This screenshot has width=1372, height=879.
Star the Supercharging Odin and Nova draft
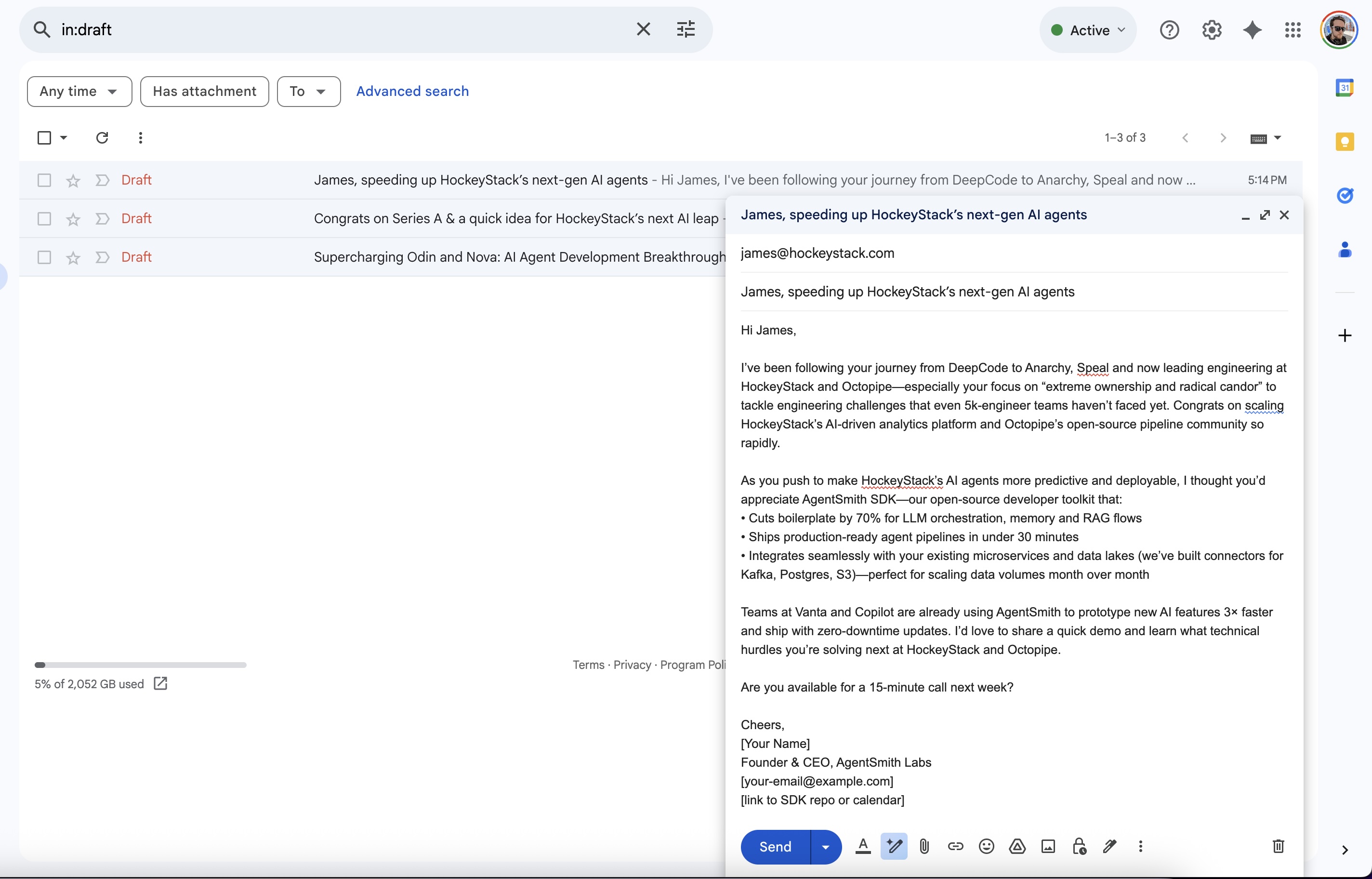(x=73, y=258)
